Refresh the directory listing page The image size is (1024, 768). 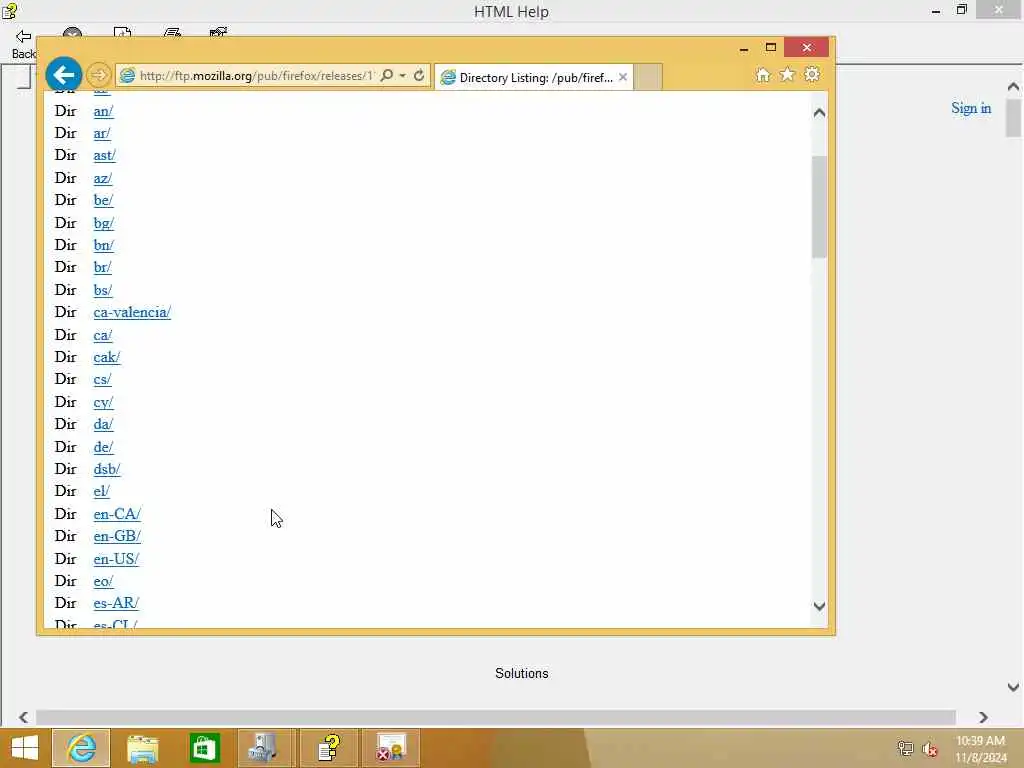coord(419,76)
